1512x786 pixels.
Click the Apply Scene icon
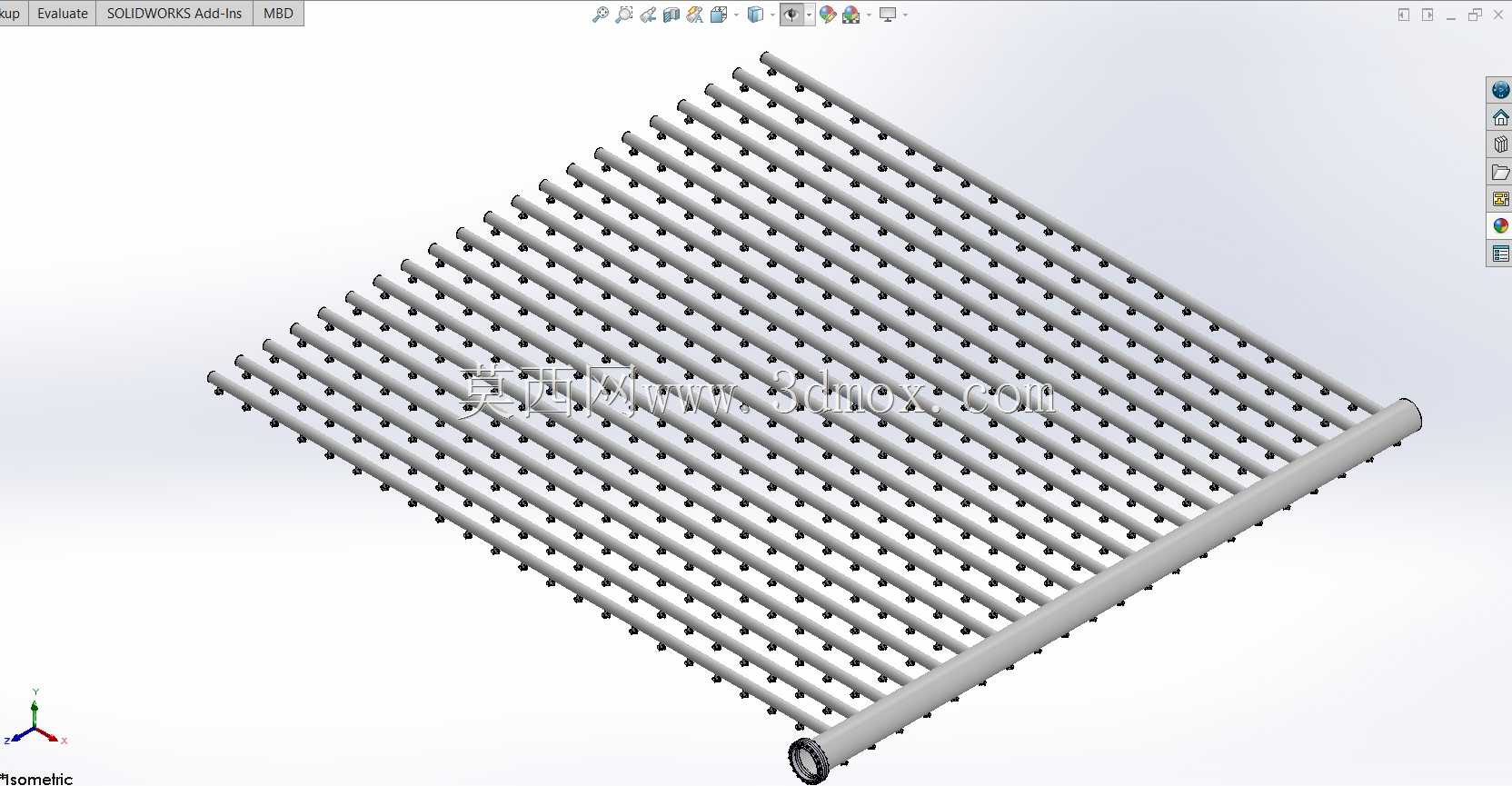point(851,15)
